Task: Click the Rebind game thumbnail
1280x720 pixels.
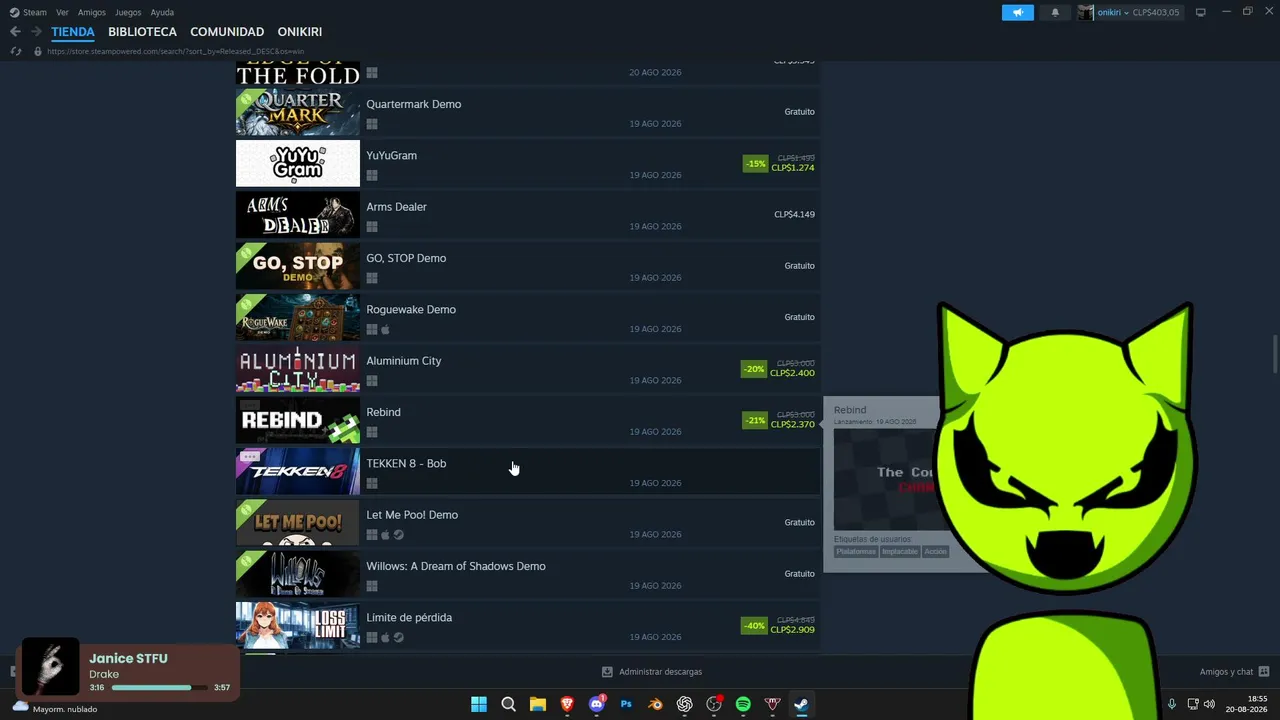Action: click(298, 420)
